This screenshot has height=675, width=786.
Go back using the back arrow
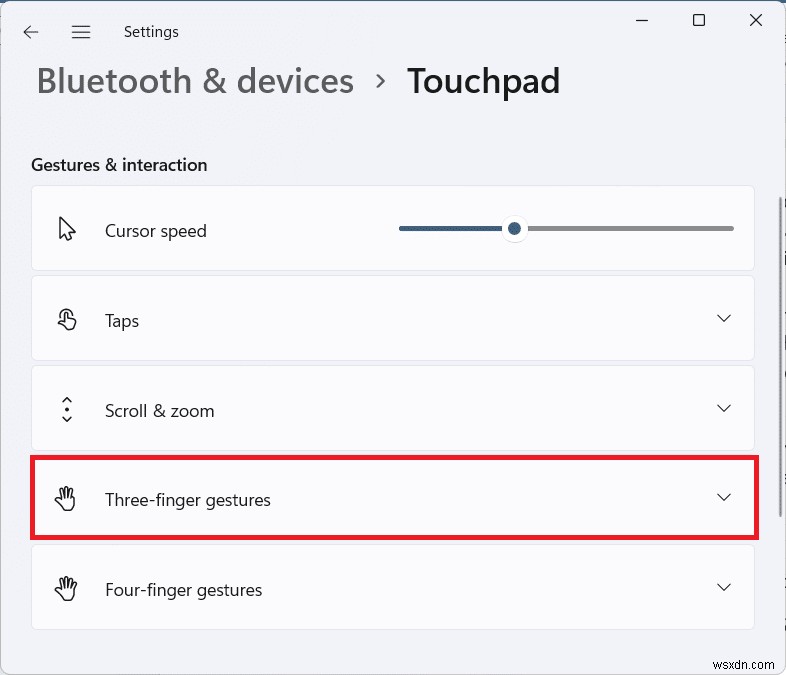click(x=31, y=32)
